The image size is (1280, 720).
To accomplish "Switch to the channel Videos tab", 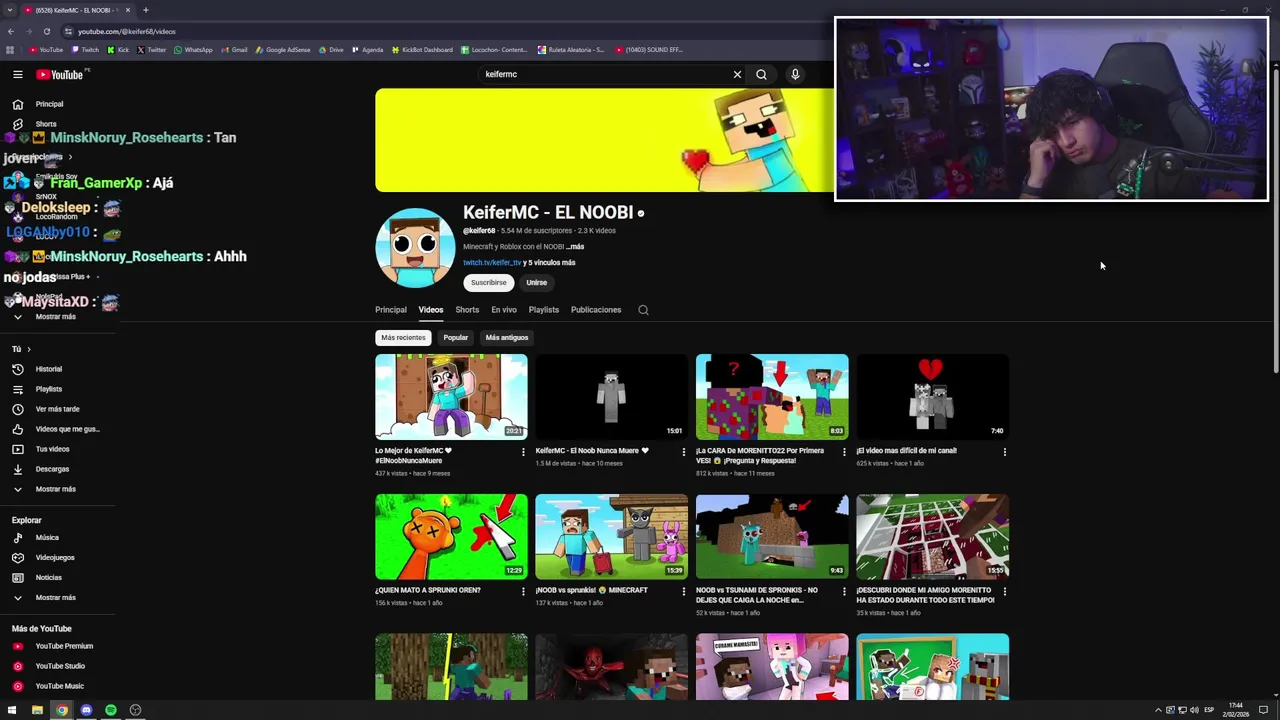I will coord(431,310).
